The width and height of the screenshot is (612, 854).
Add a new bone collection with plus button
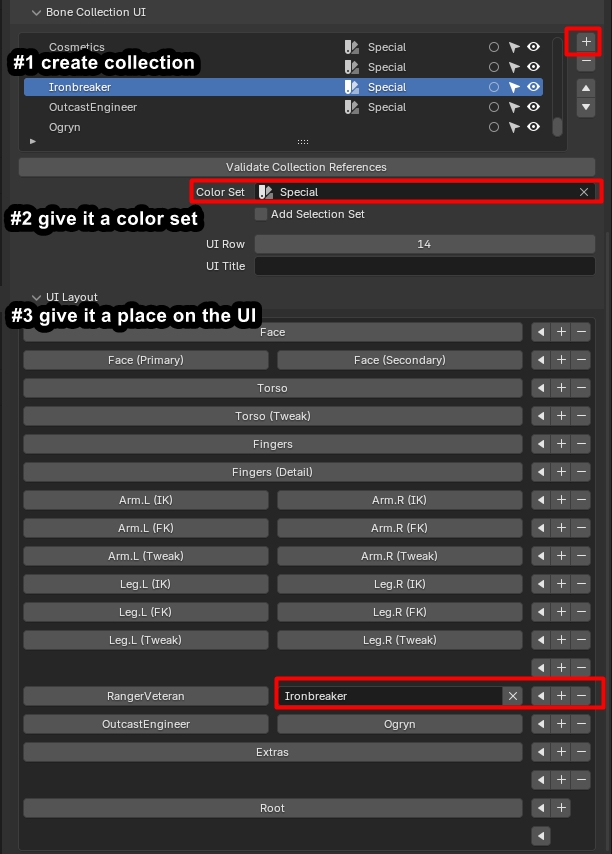(x=586, y=41)
